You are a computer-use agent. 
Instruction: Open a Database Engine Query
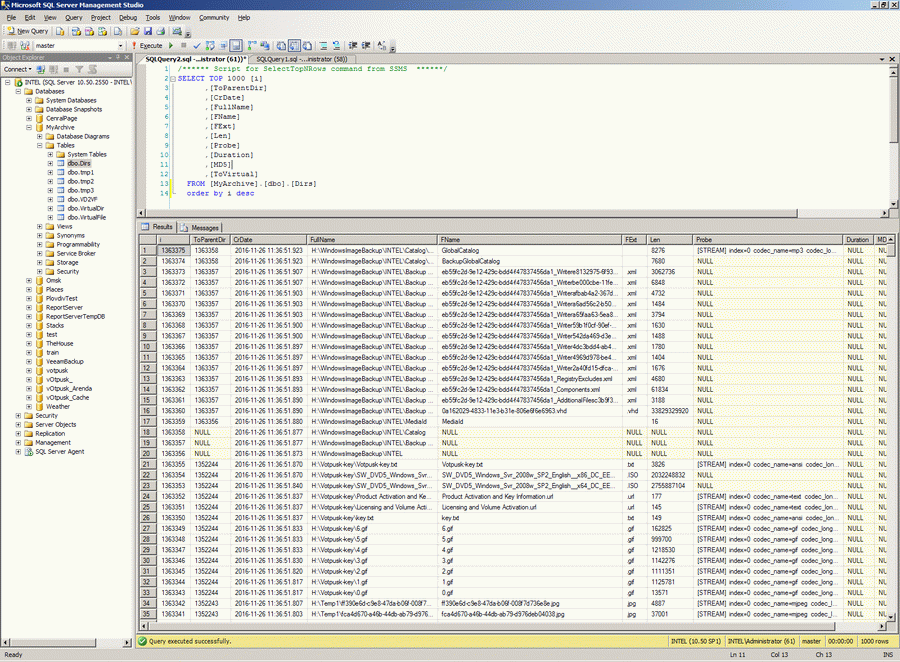[x=60, y=31]
